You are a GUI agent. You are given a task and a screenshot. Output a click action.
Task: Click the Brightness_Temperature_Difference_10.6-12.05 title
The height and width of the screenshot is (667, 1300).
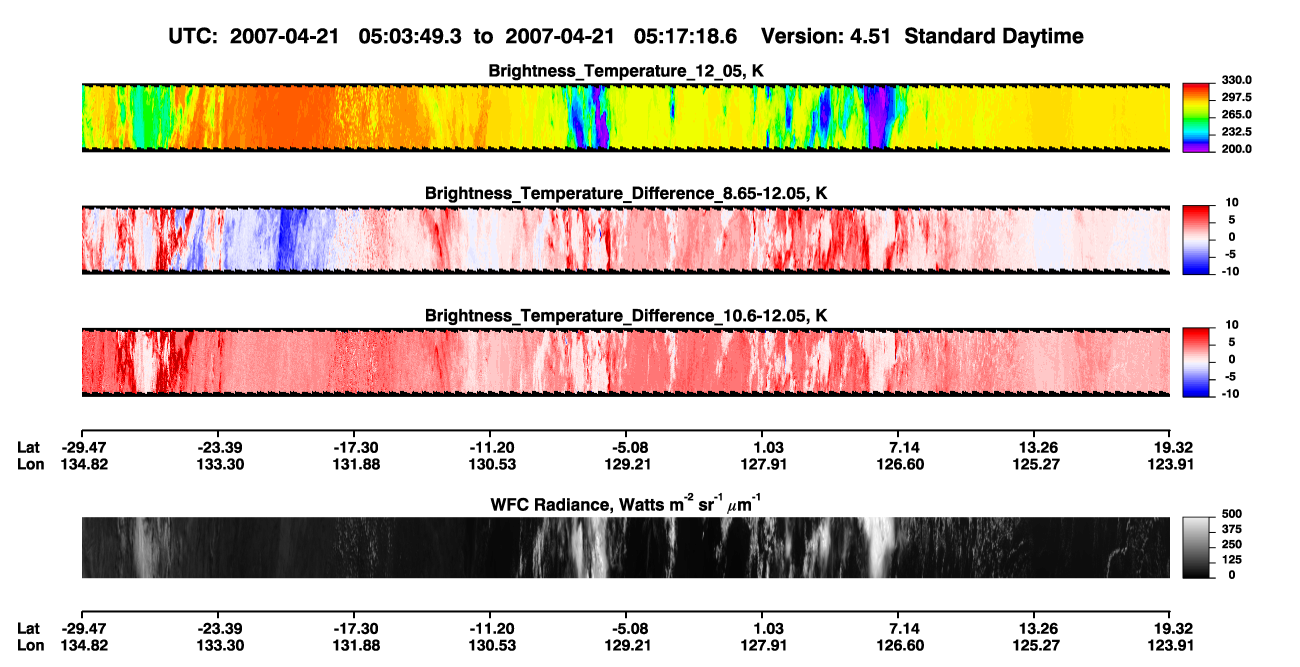(x=626, y=316)
